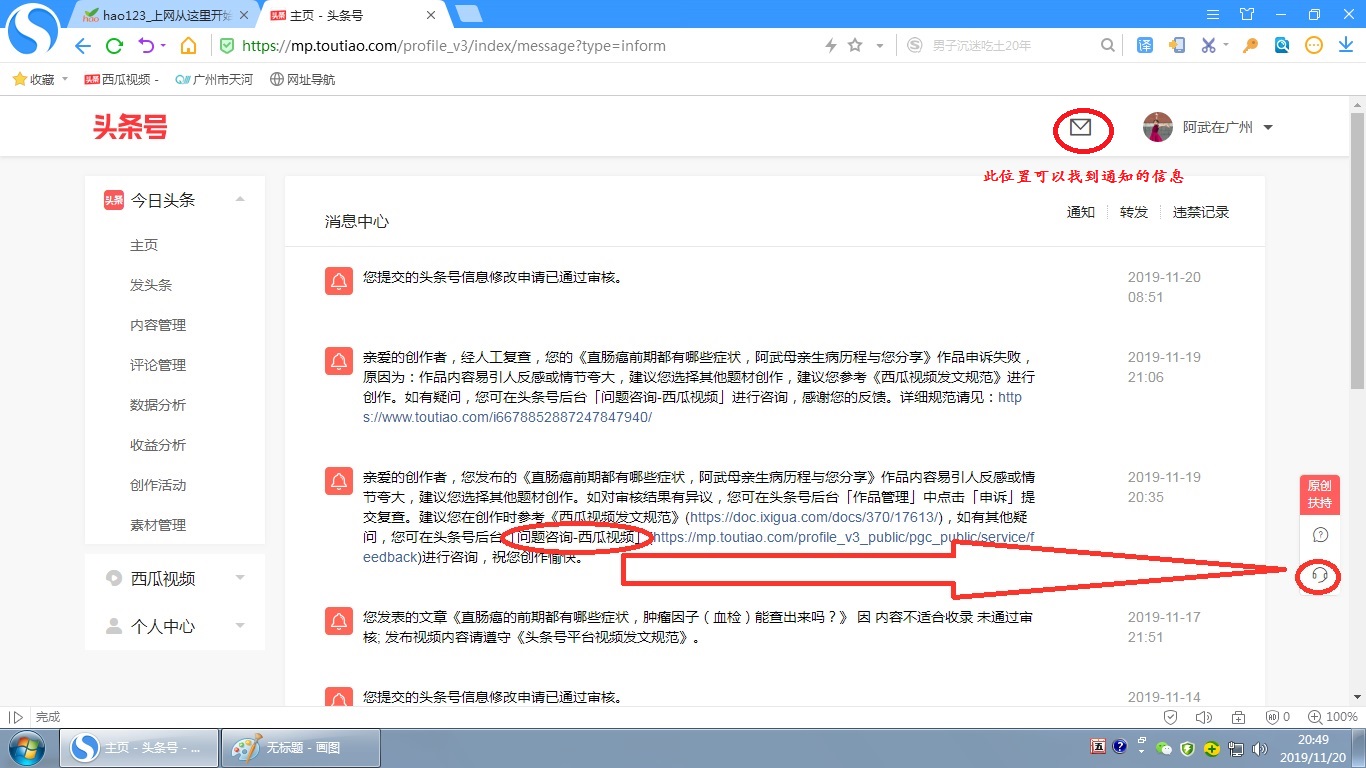The height and width of the screenshot is (768, 1366).
Task: Click the 头条号 logo
Action: [130, 127]
